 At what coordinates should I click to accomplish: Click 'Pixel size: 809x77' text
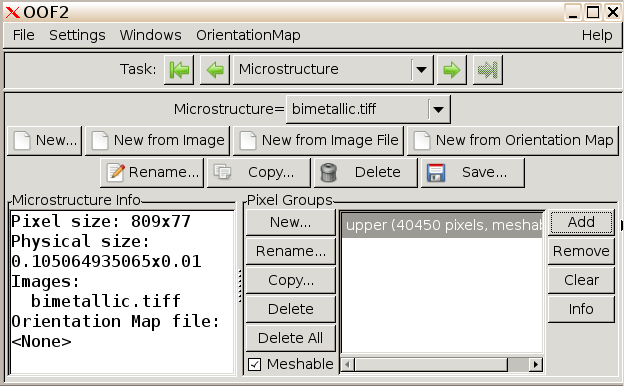pyautogui.click(x=101, y=222)
